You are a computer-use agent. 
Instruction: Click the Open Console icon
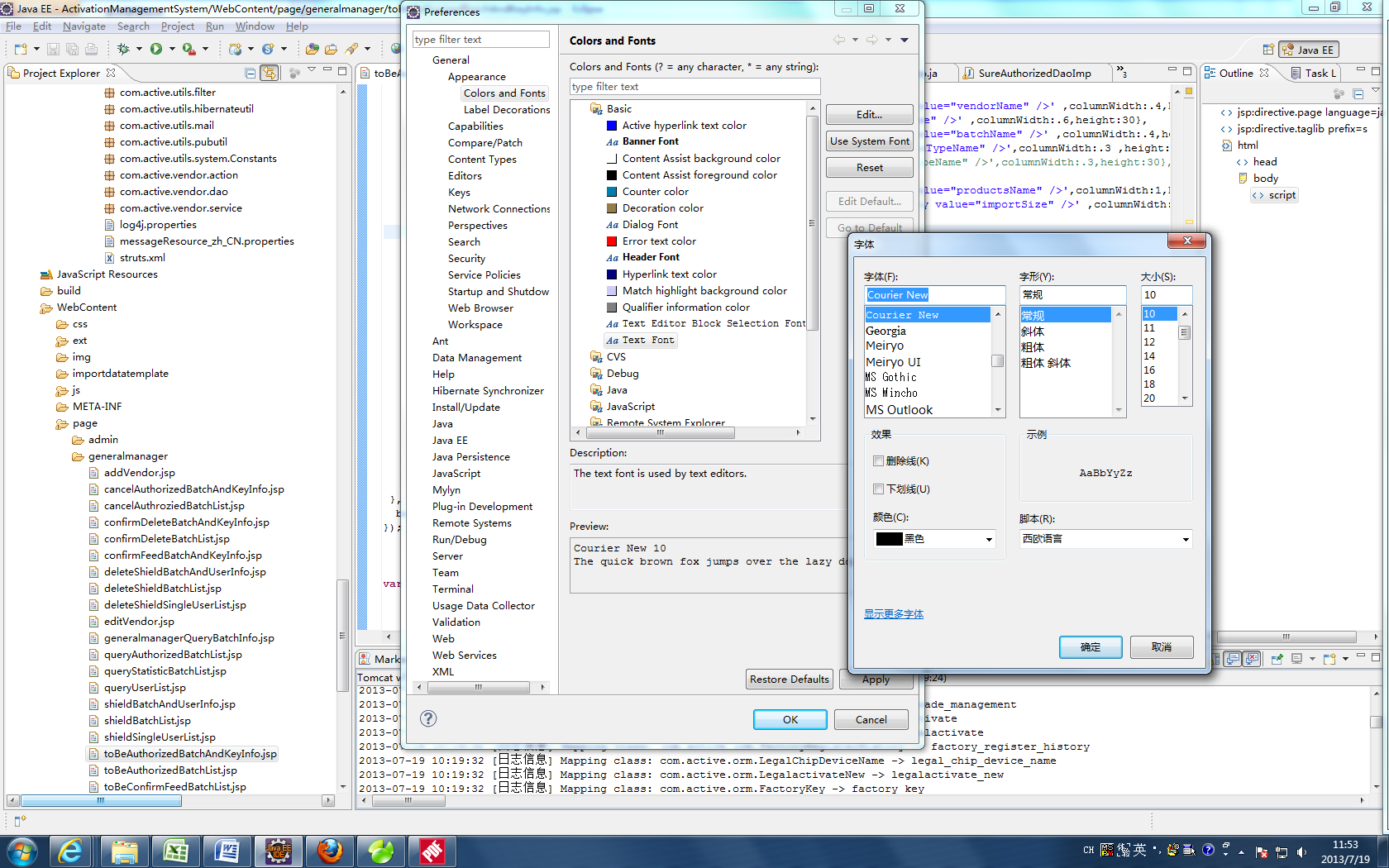coord(1329,659)
